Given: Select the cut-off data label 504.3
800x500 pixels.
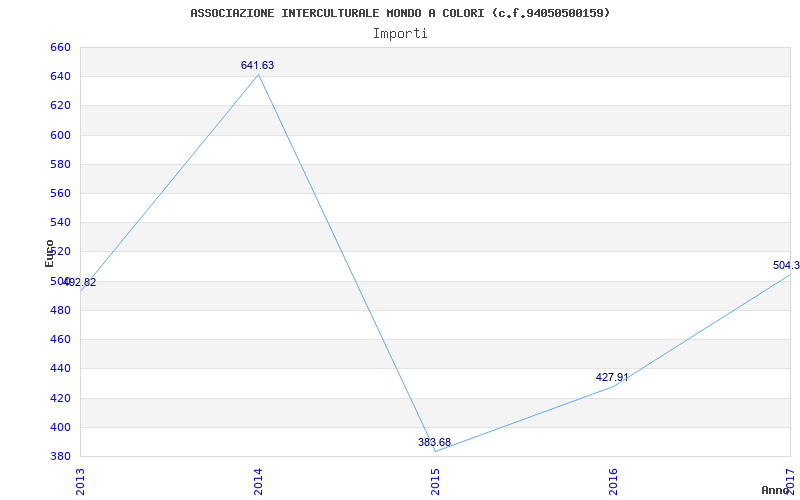Looking at the screenshot, I should [786, 265].
